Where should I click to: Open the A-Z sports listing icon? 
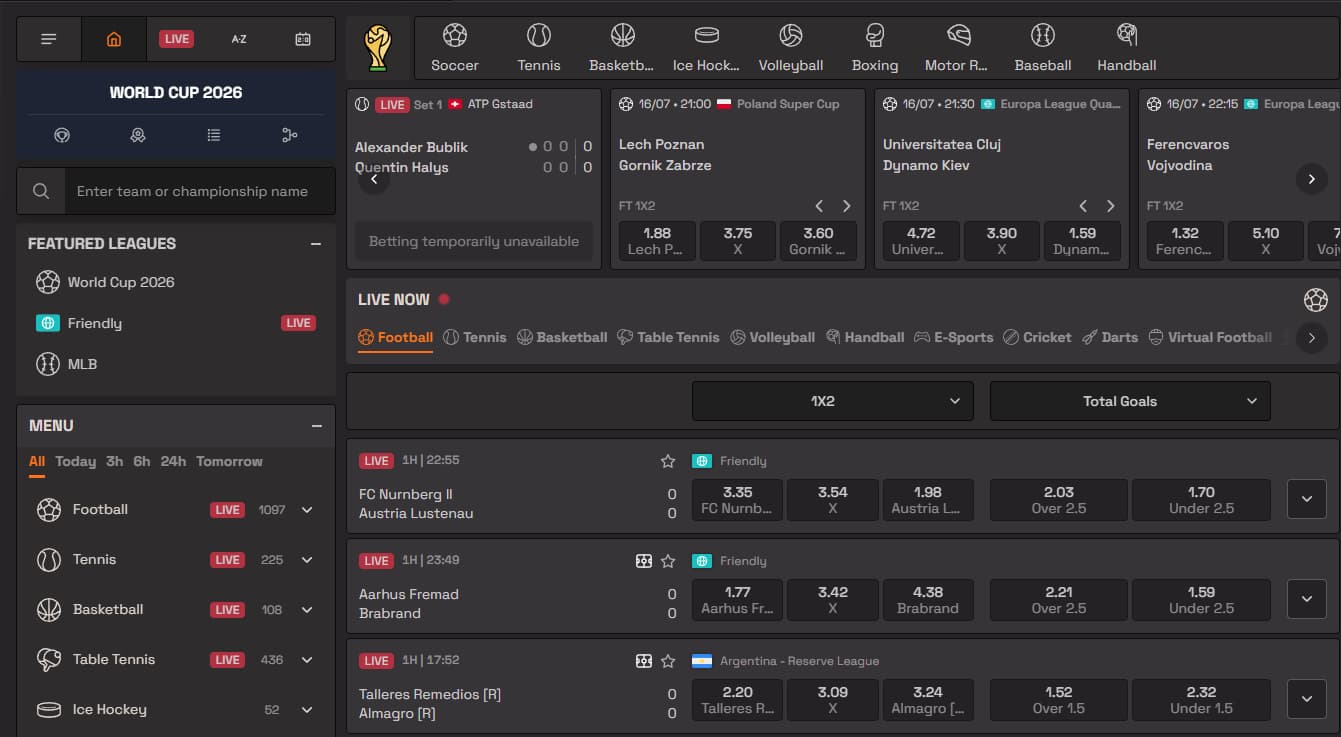coord(239,39)
